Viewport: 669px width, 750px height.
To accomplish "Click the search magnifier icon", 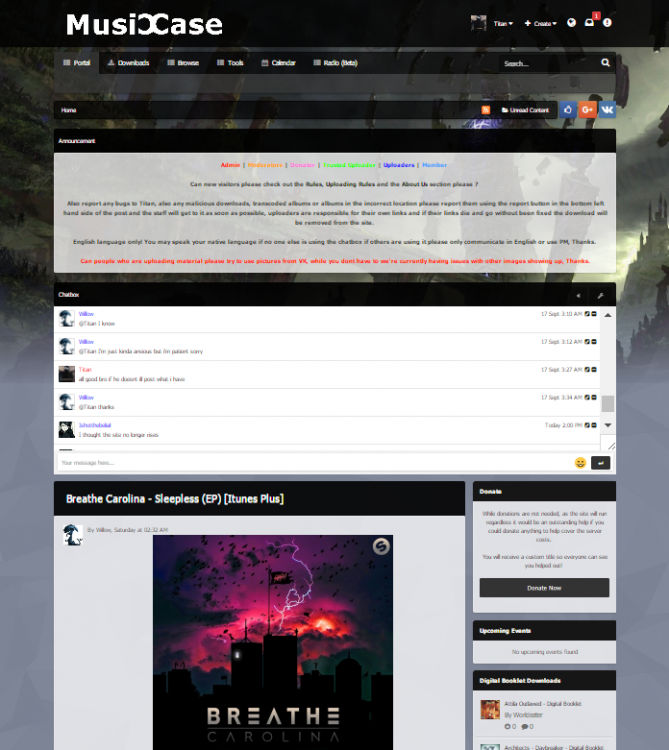I will click(605, 63).
